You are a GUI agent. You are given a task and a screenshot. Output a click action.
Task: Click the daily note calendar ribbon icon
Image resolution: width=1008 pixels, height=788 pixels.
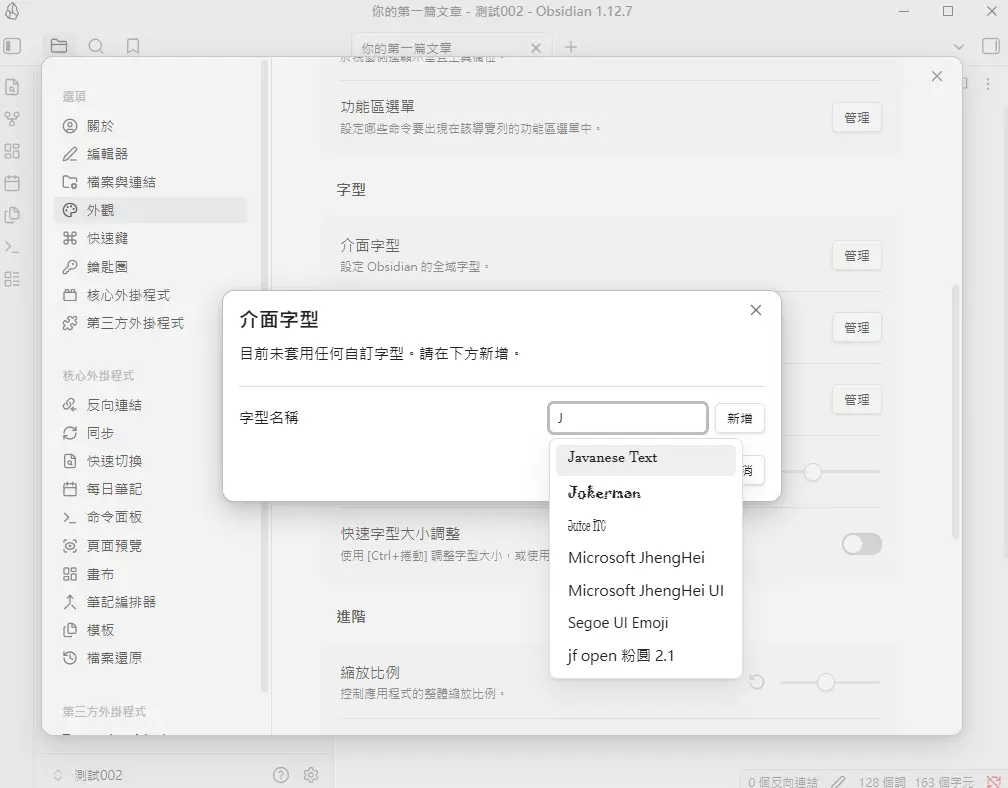[12, 183]
